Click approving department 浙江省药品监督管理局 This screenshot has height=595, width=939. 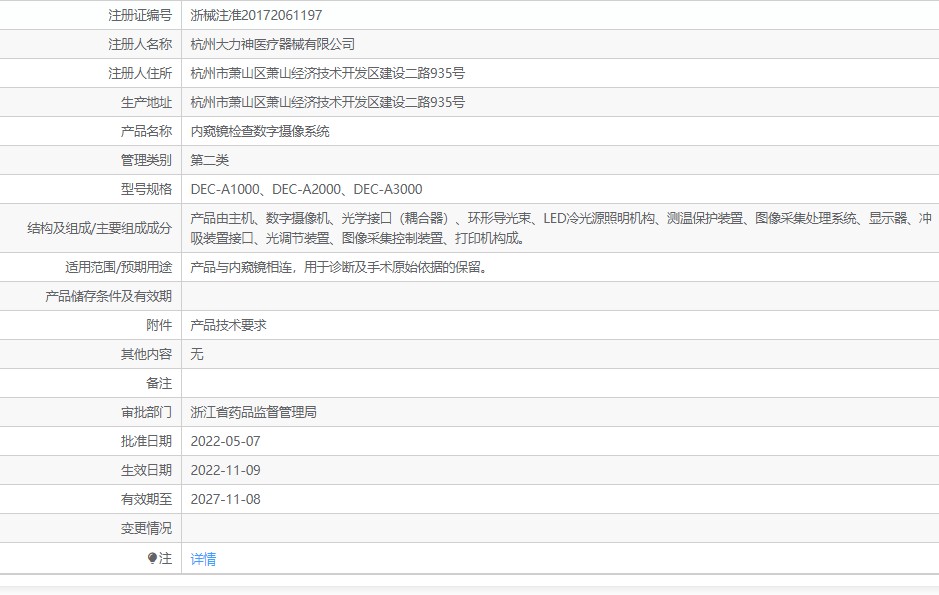coord(253,412)
